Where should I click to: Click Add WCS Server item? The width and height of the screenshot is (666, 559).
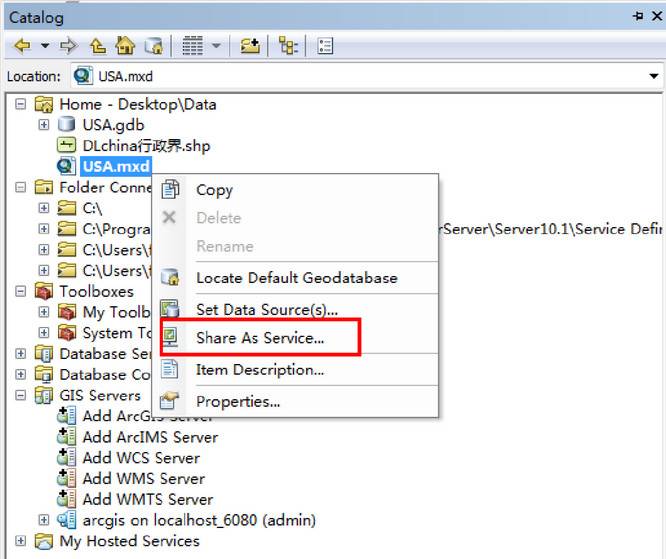[141, 458]
